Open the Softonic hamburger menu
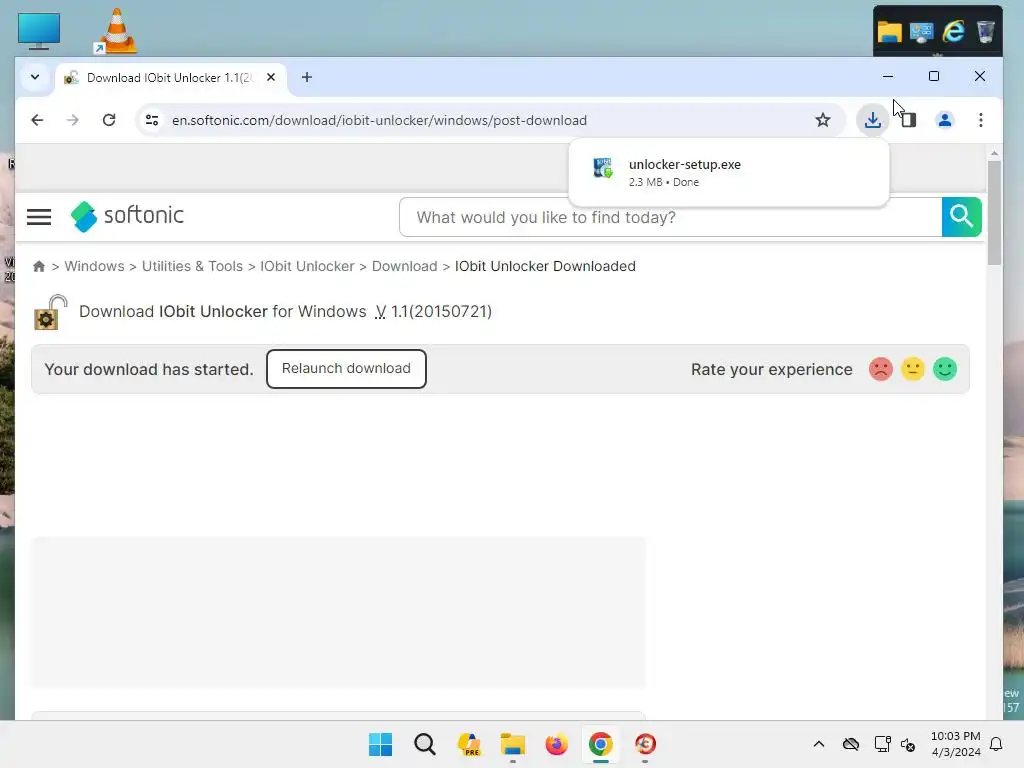The height and width of the screenshot is (768, 1024). point(39,217)
